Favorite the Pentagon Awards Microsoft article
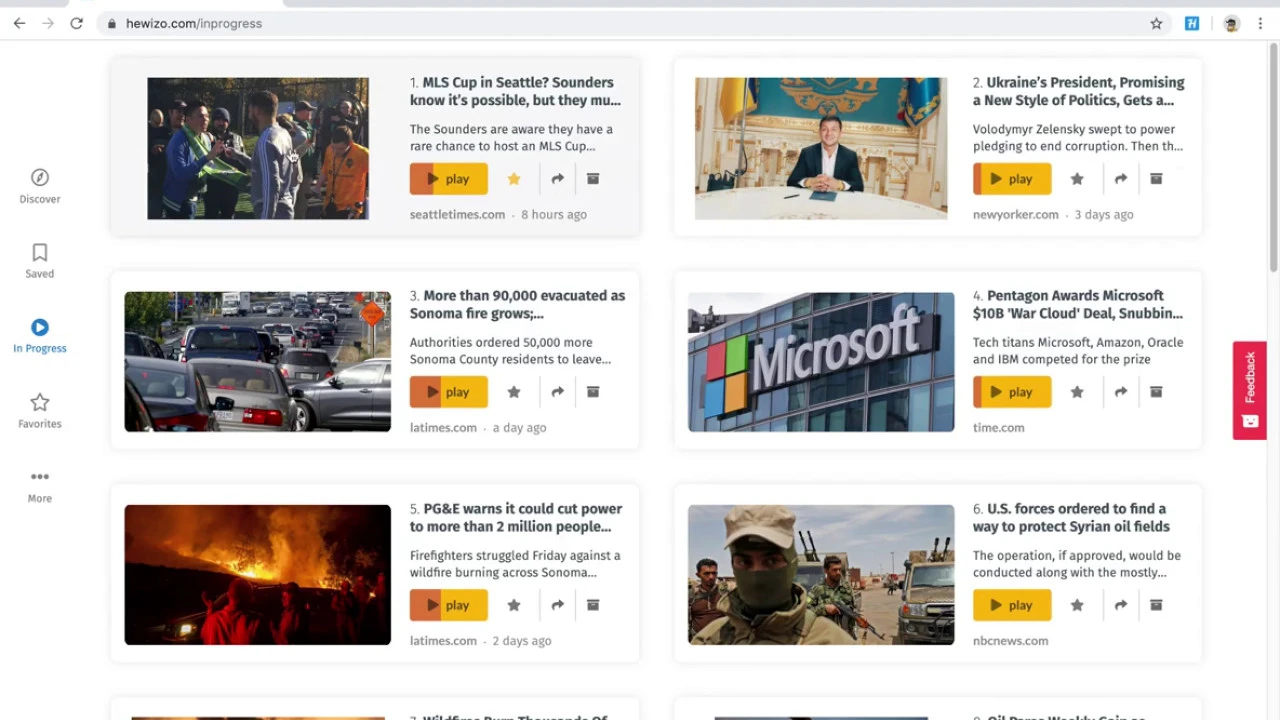Viewport: 1280px width, 720px height. tap(1077, 392)
